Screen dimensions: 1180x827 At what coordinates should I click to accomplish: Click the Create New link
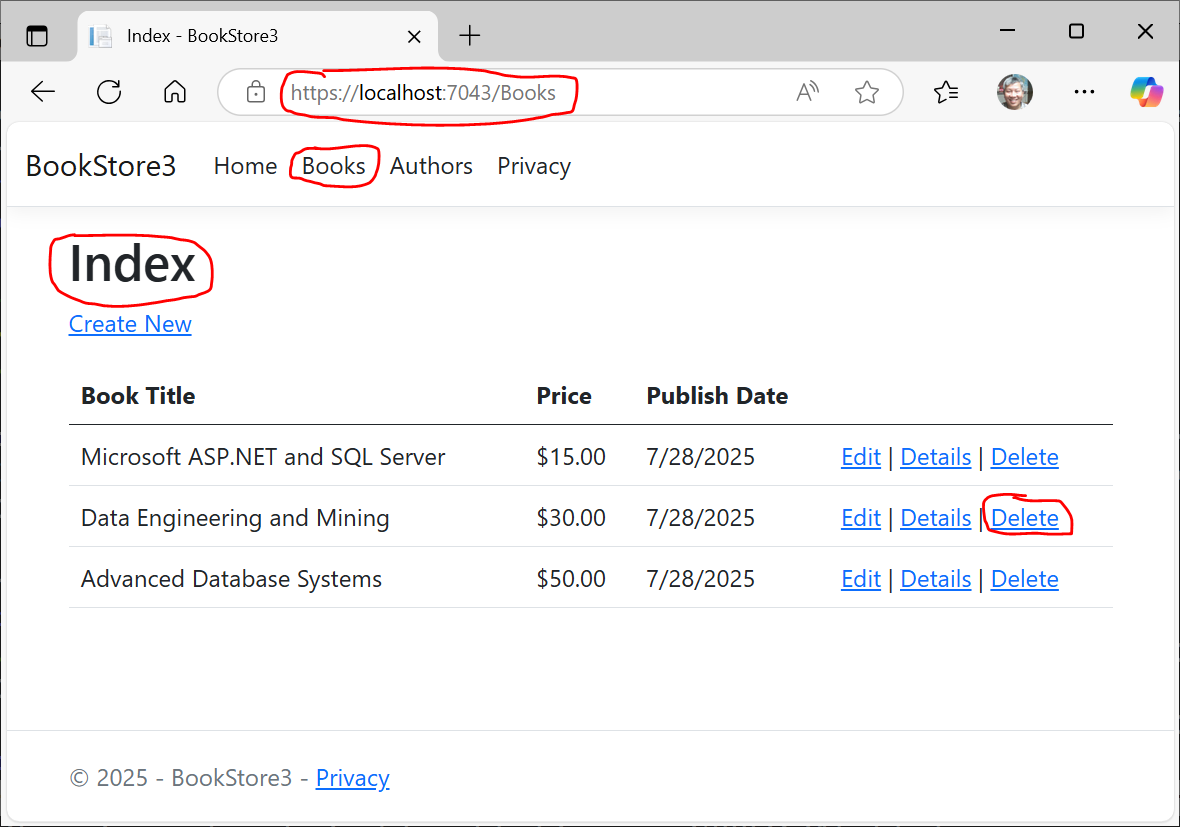pyautogui.click(x=130, y=324)
